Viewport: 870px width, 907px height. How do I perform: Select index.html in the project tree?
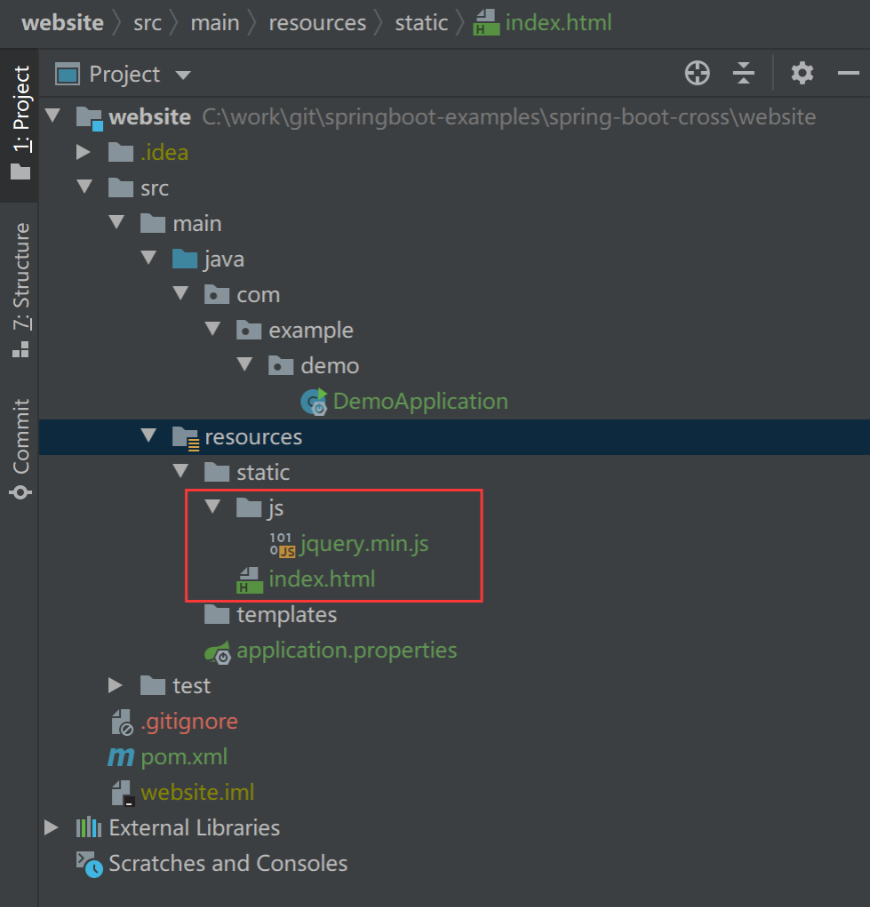point(322,579)
